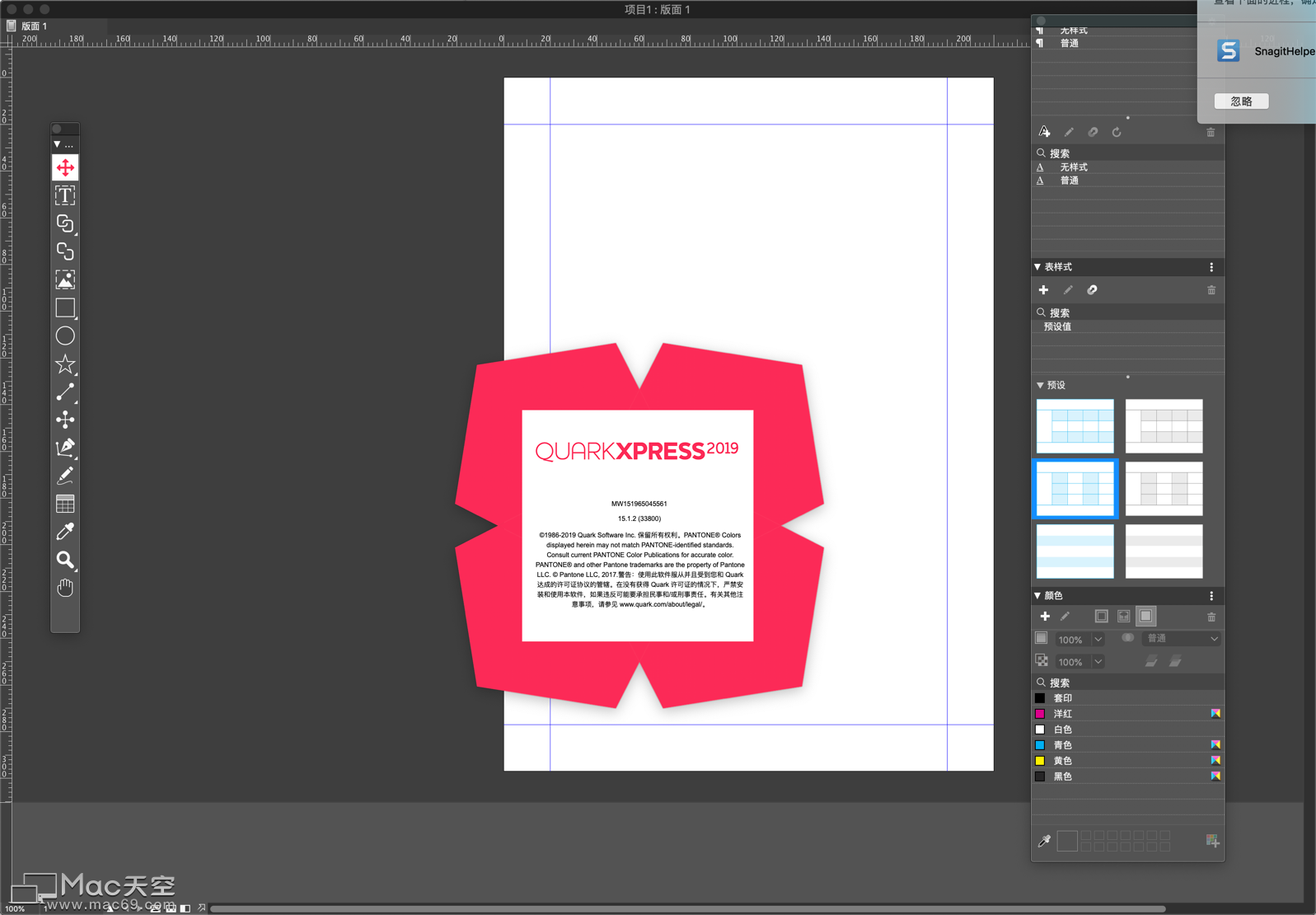Screen dimensions: 1316x915
Task: Open the opacity 100% dropdown
Action: coord(1098,662)
